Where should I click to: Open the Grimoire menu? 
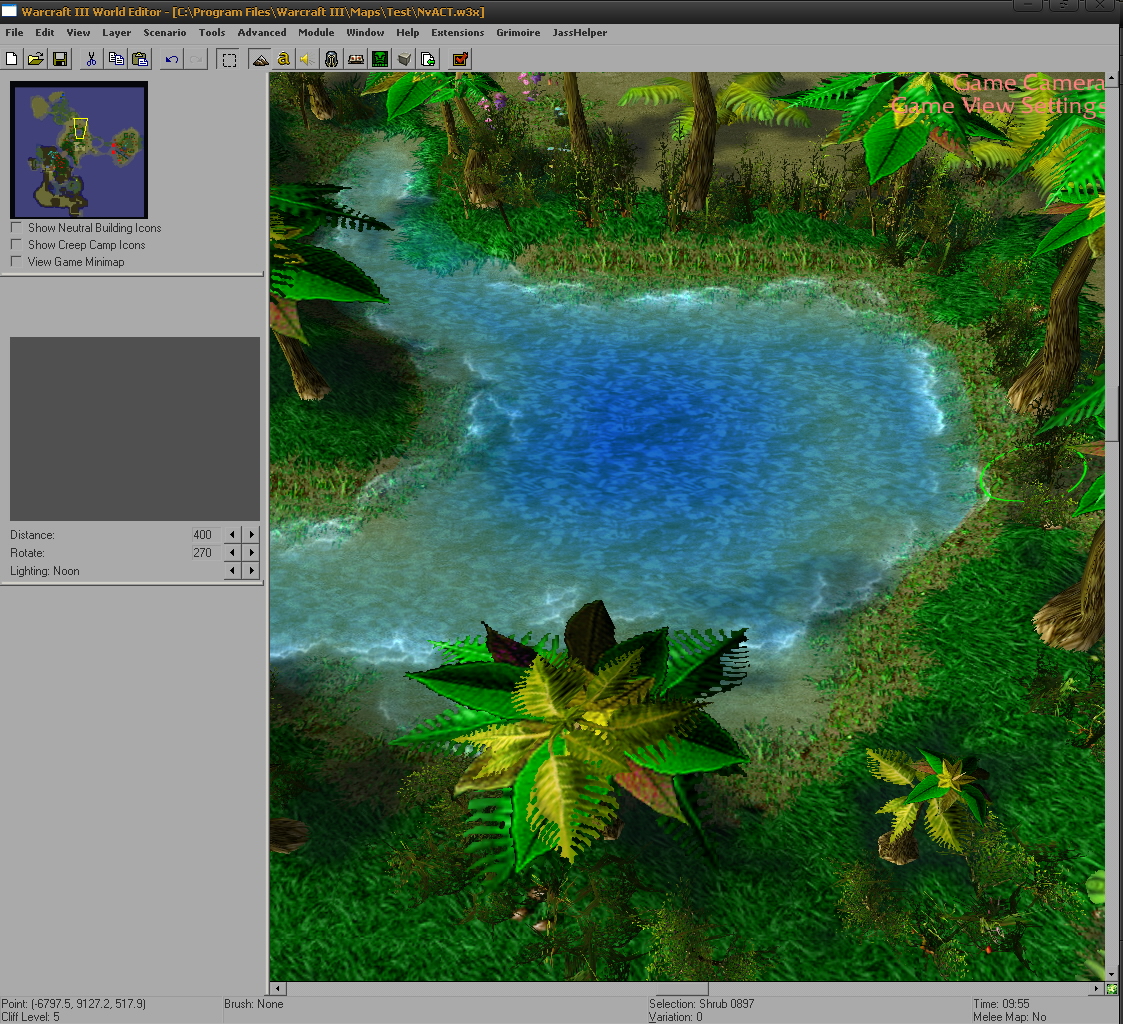519,32
